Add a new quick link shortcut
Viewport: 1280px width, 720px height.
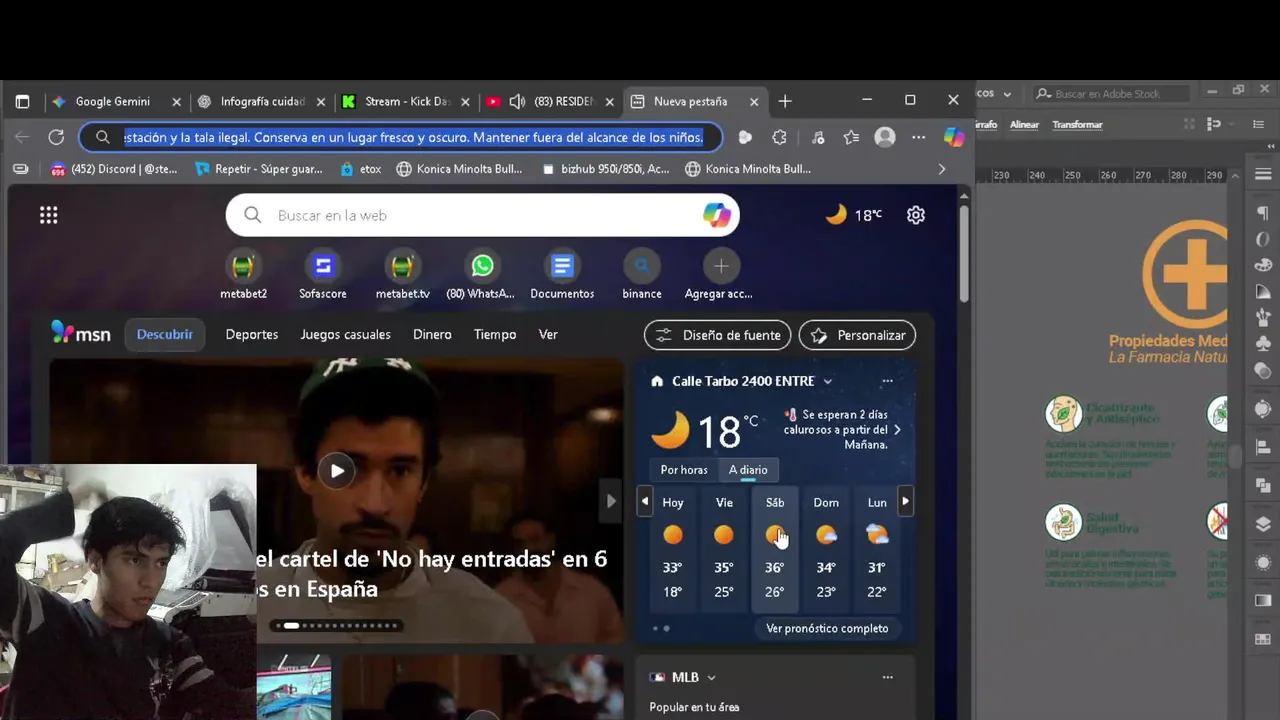720,275
